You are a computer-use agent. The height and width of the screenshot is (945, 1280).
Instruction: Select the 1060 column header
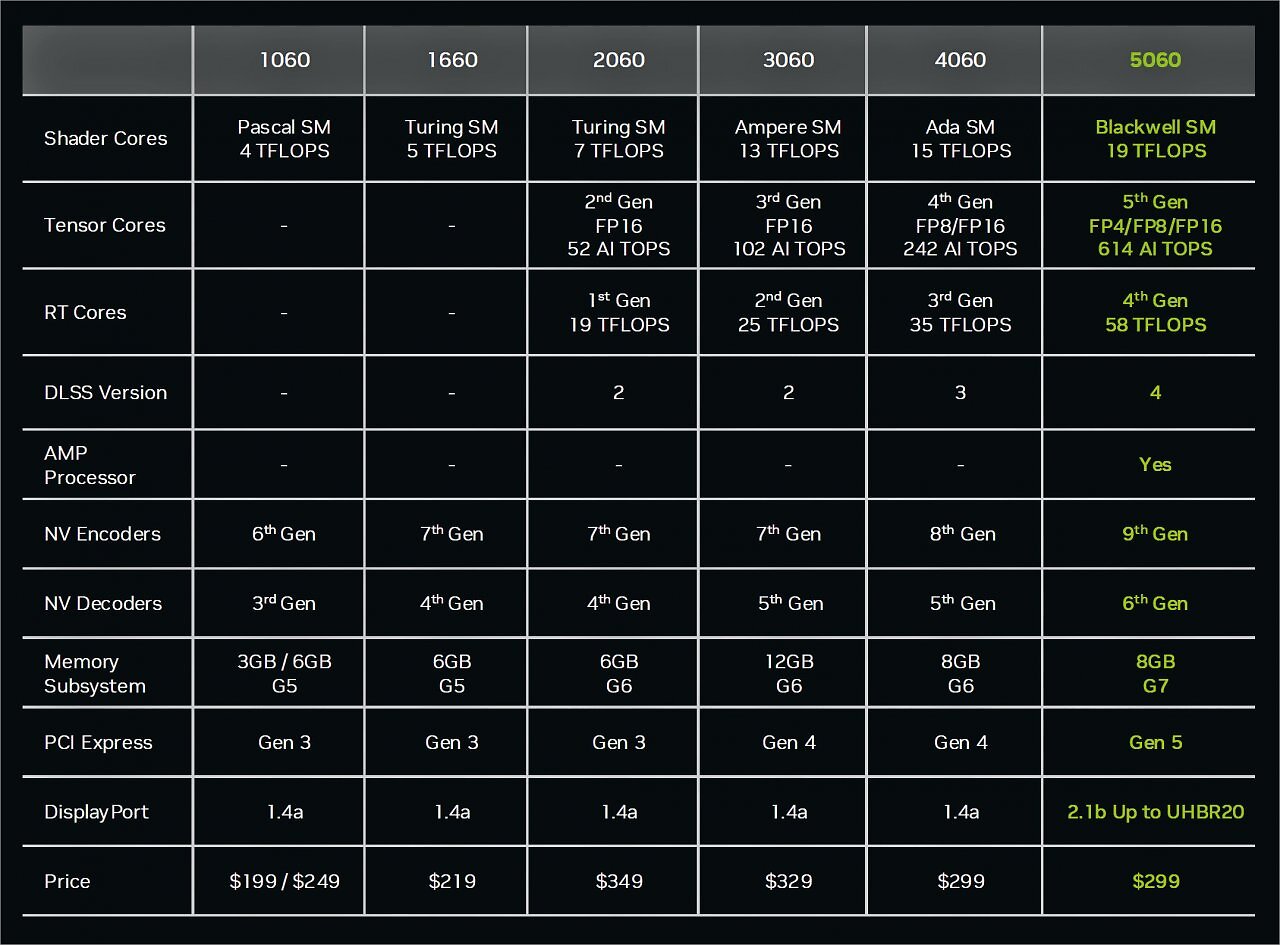(x=285, y=60)
